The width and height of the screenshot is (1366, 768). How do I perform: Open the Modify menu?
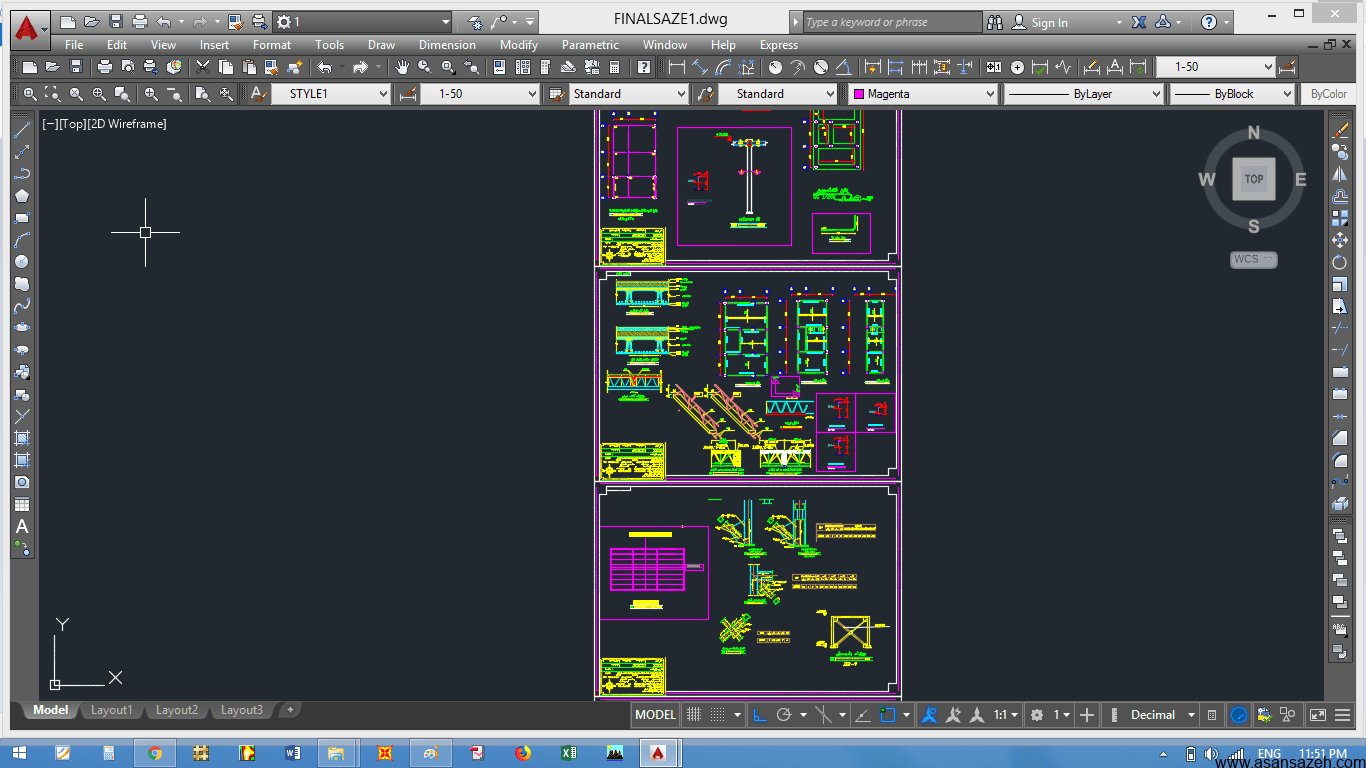pos(519,45)
